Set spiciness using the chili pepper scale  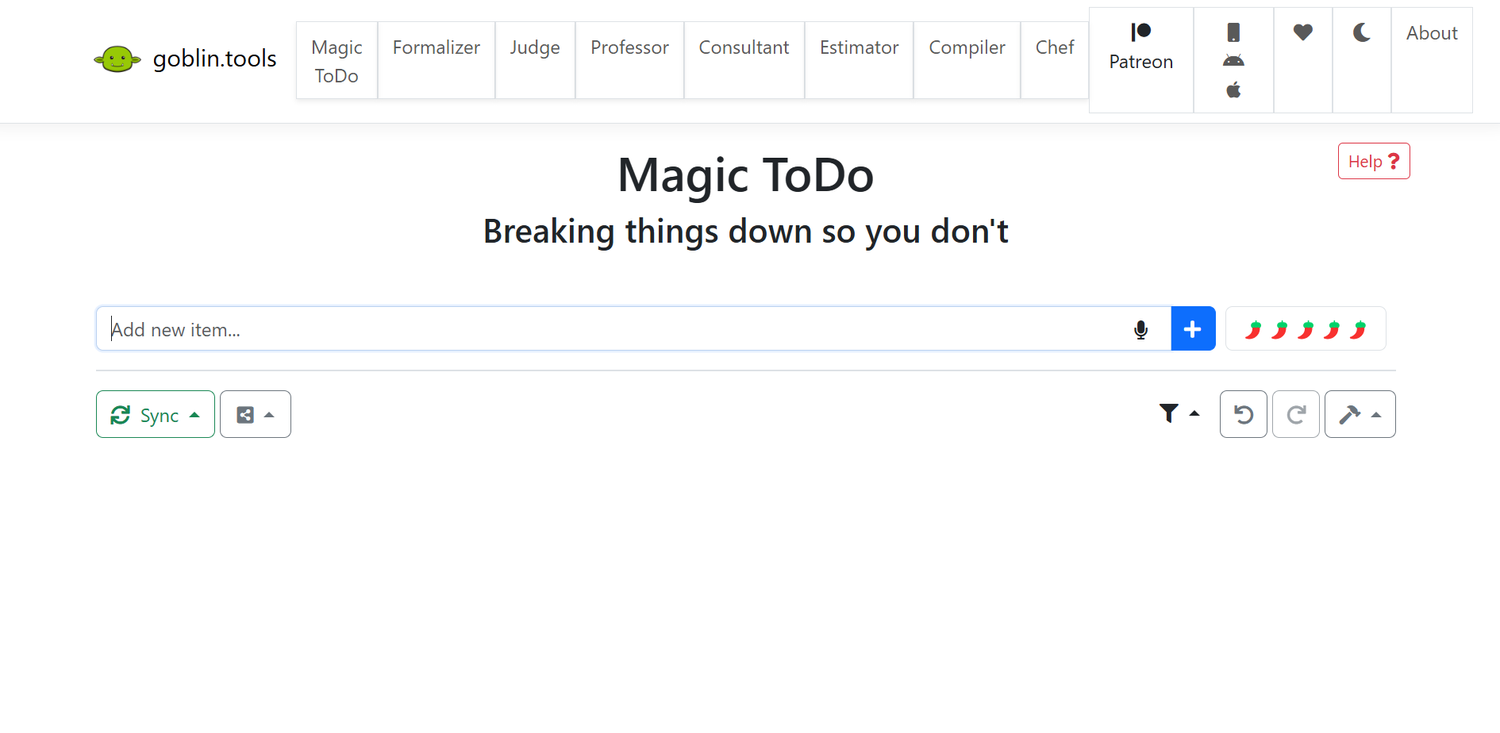[1305, 328]
